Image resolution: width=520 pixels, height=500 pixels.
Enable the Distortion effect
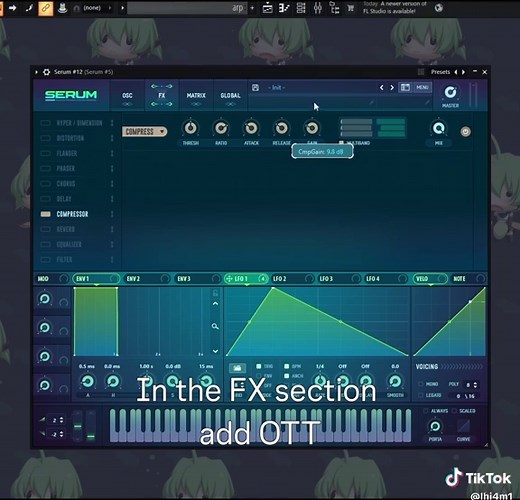[x=45, y=138]
